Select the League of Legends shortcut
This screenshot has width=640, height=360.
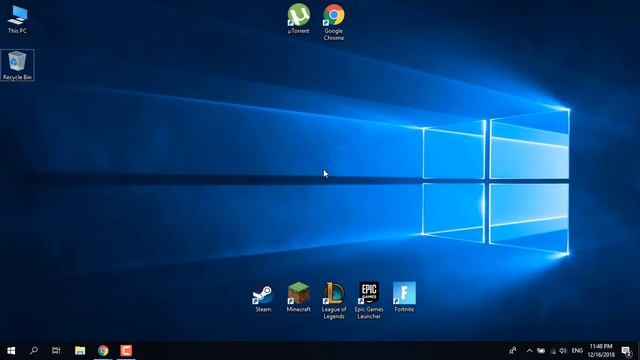pos(333,300)
